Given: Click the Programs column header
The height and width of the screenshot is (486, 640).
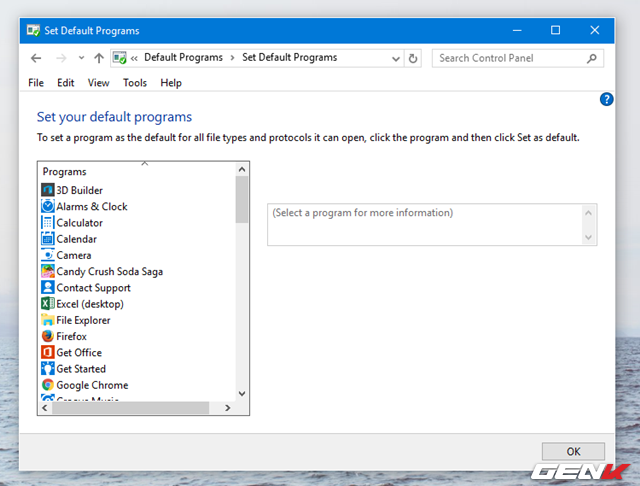Looking at the screenshot, I should [x=64, y=171].
